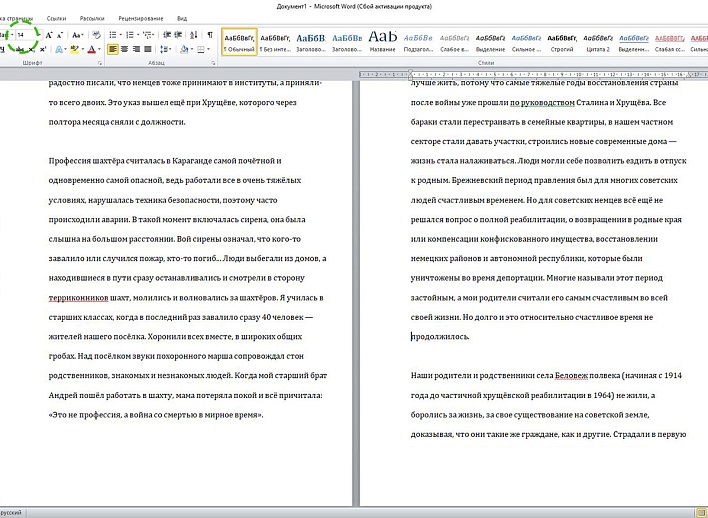The width and height of the screenshot is (708, 518).
Task: Click the русский language indicator in status bar
Action: (10, 513)
